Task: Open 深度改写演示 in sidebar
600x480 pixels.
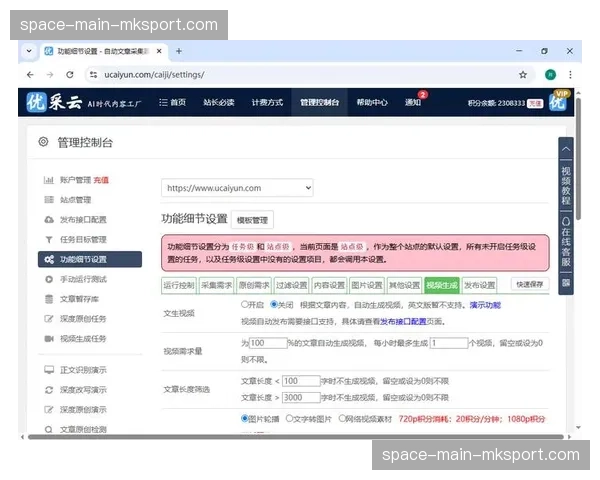Action: tap(83, 390)
